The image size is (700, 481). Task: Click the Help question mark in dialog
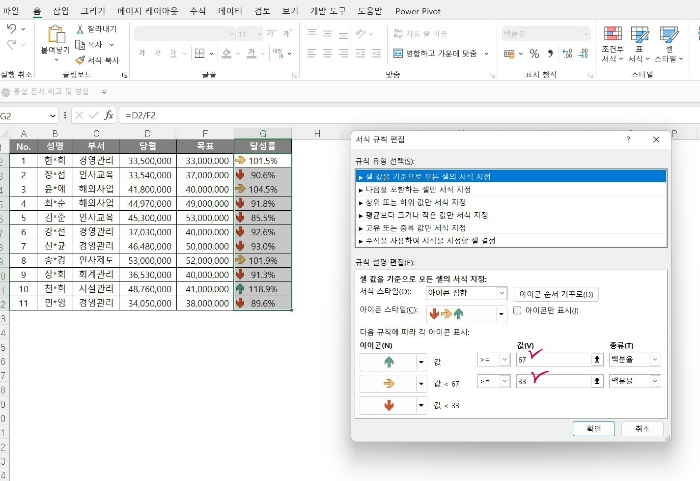628,139
